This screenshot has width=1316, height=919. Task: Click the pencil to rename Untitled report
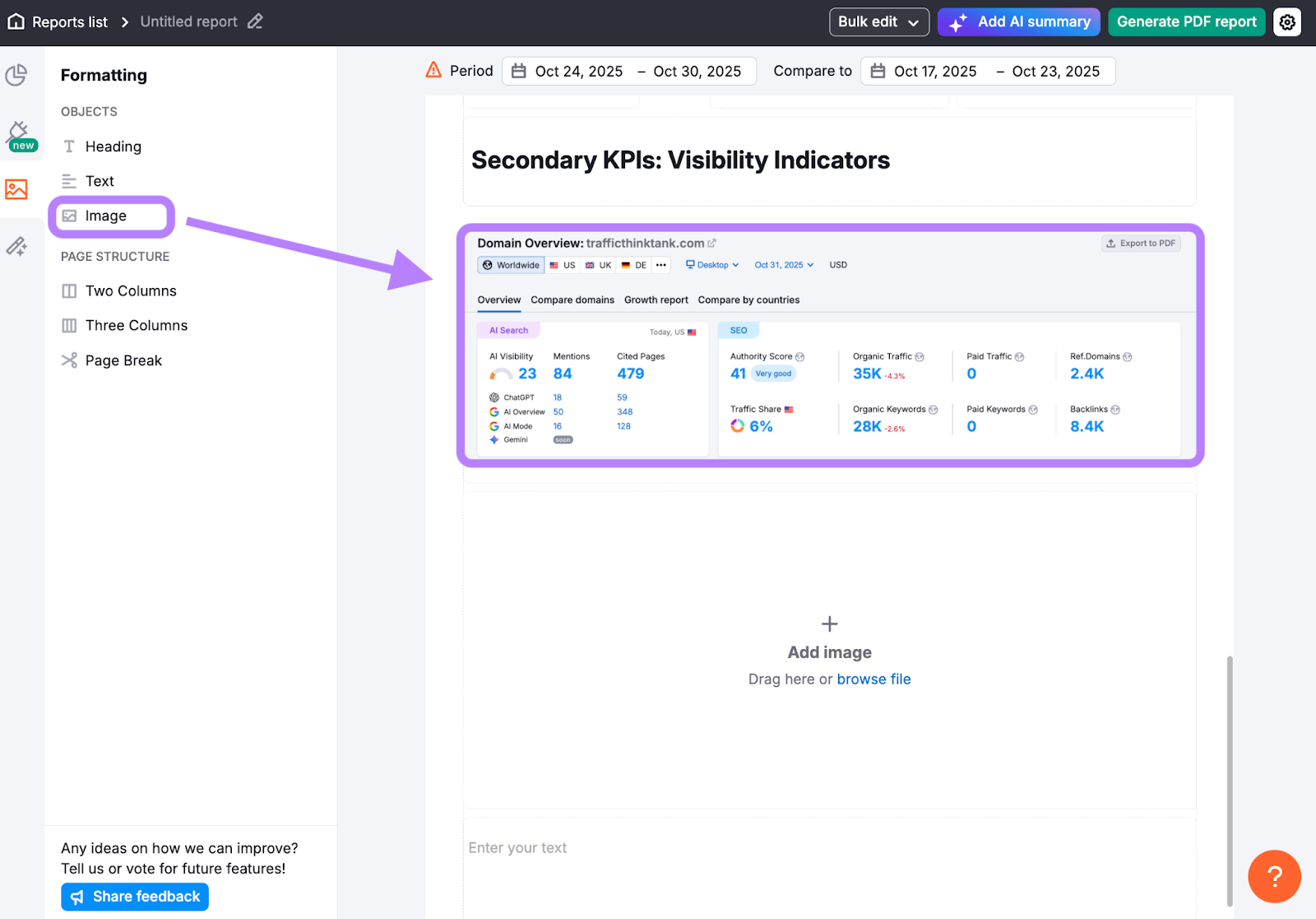tap(254, 21)
